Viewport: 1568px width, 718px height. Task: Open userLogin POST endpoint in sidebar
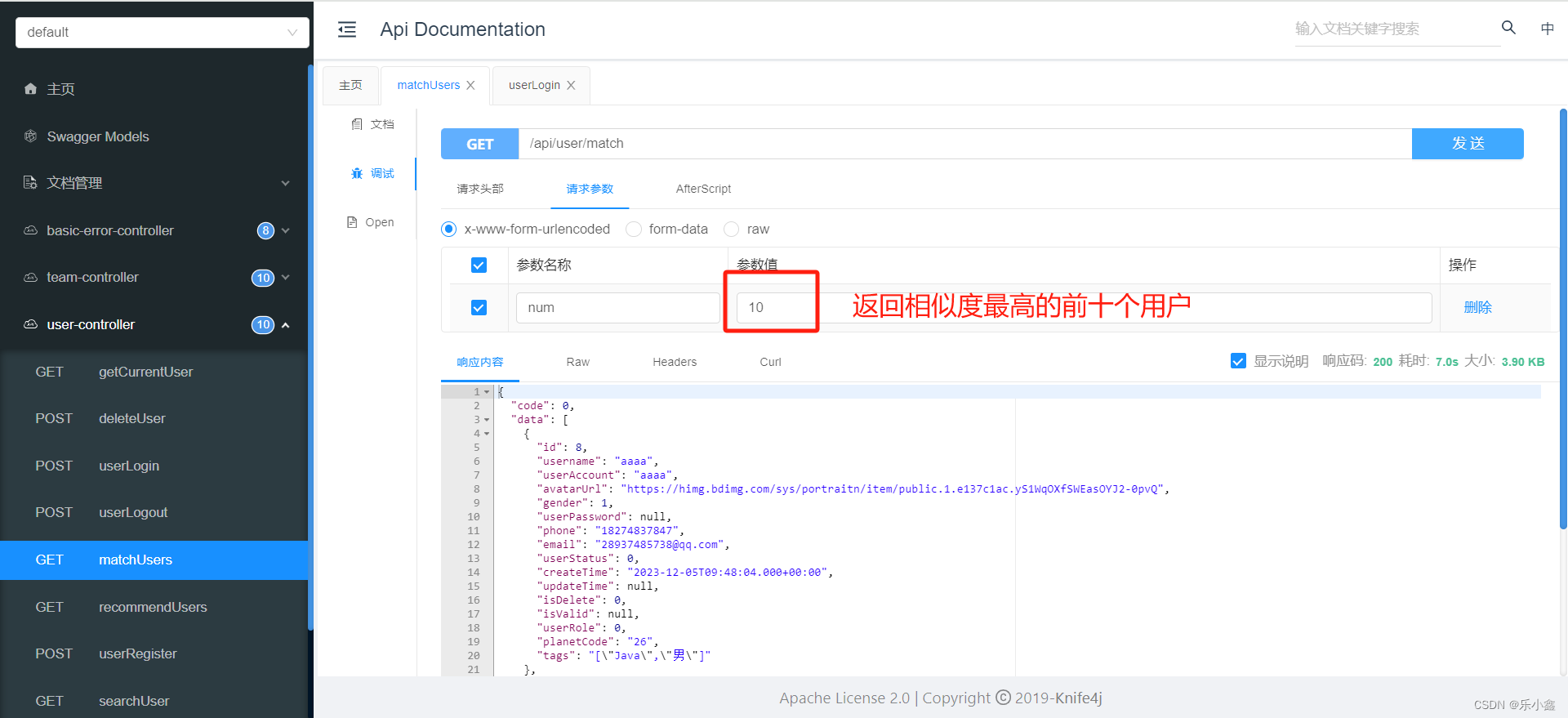tap(154, 466)
